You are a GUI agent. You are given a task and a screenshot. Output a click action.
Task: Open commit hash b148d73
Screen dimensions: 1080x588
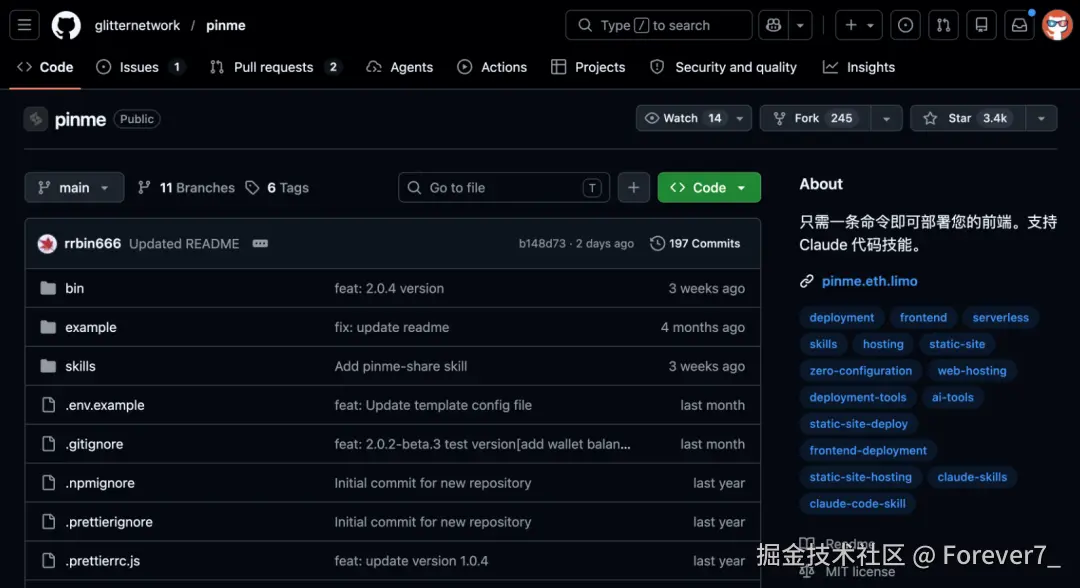point(542,244)
